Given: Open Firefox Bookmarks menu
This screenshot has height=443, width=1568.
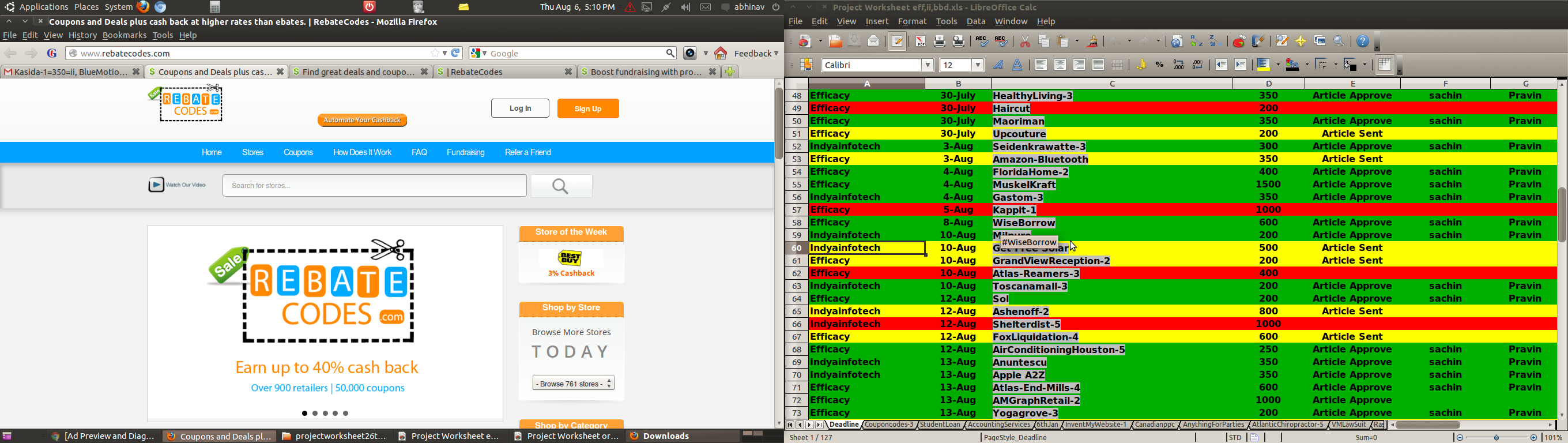Looking at the screenshot, I should point(124,36).
